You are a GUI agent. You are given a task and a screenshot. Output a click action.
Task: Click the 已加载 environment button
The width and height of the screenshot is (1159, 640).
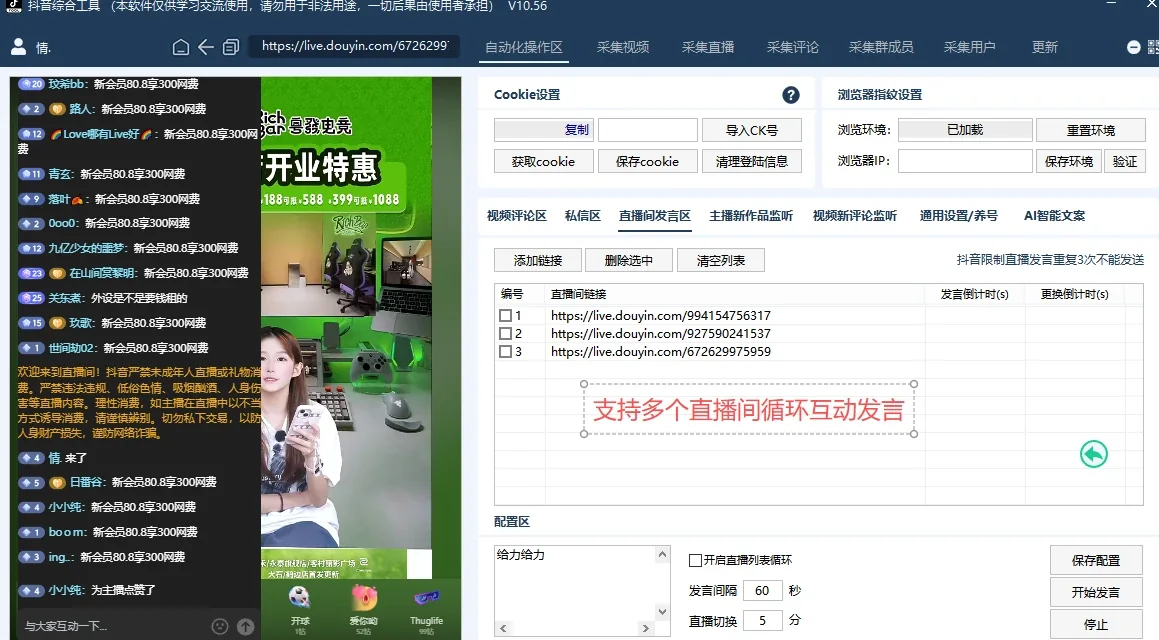coord(965,130)
